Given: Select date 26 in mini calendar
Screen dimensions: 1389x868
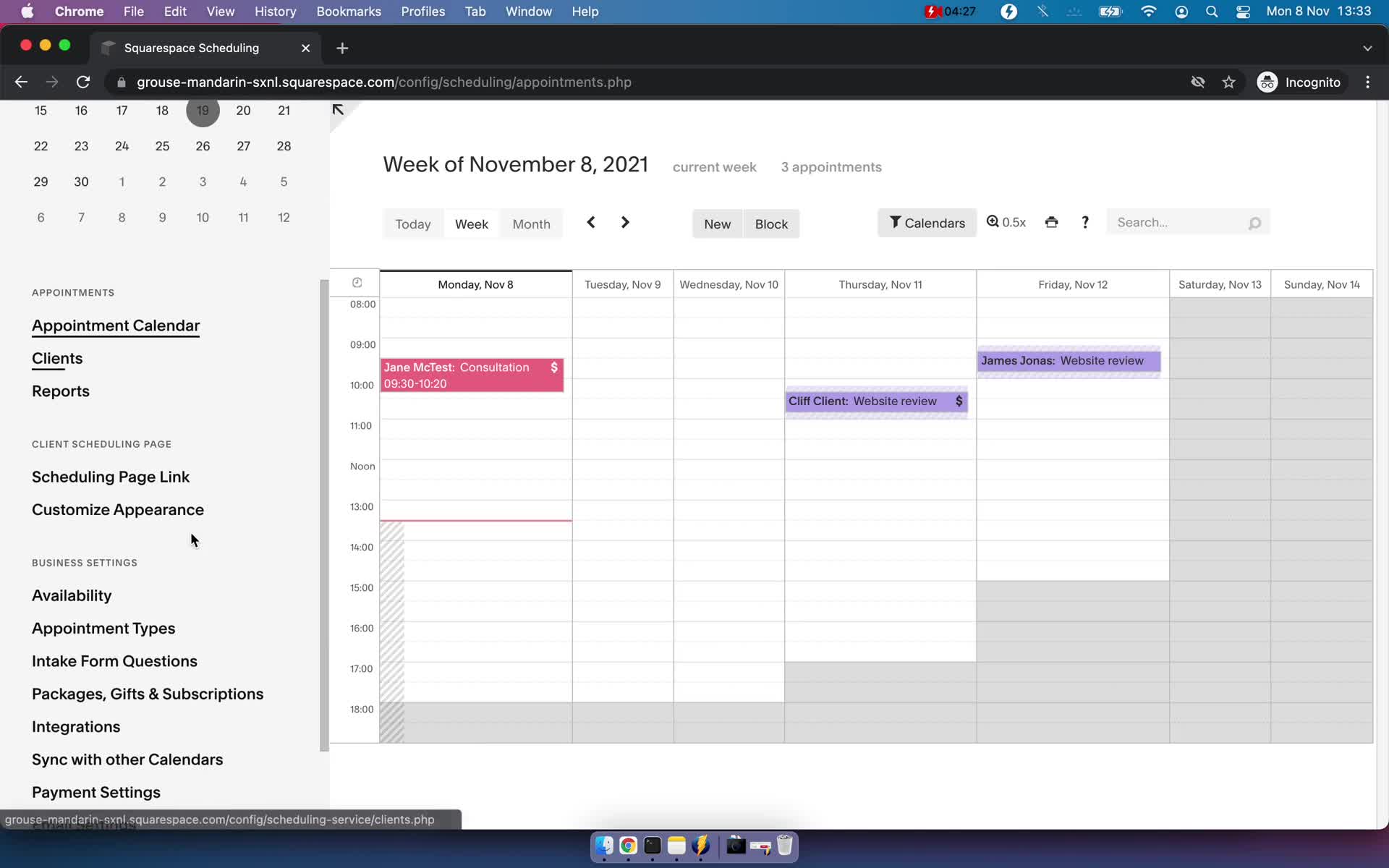Looking at the screenshot, I should click(203, 146).
